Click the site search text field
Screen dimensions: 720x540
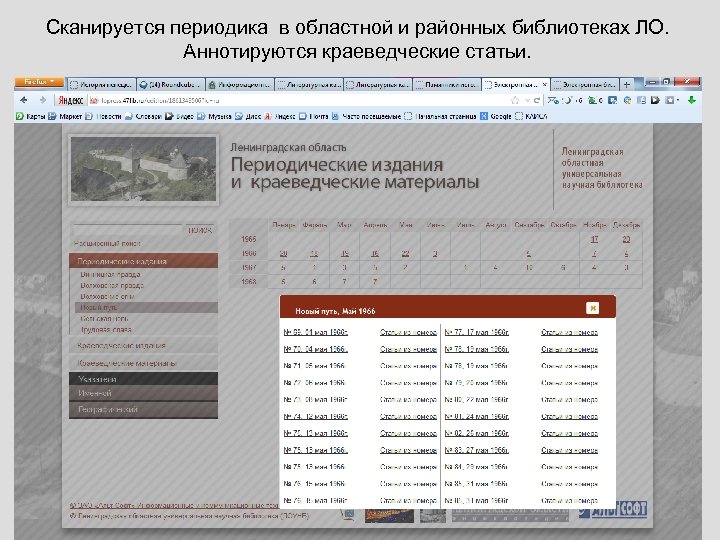[x=127, y=230]
